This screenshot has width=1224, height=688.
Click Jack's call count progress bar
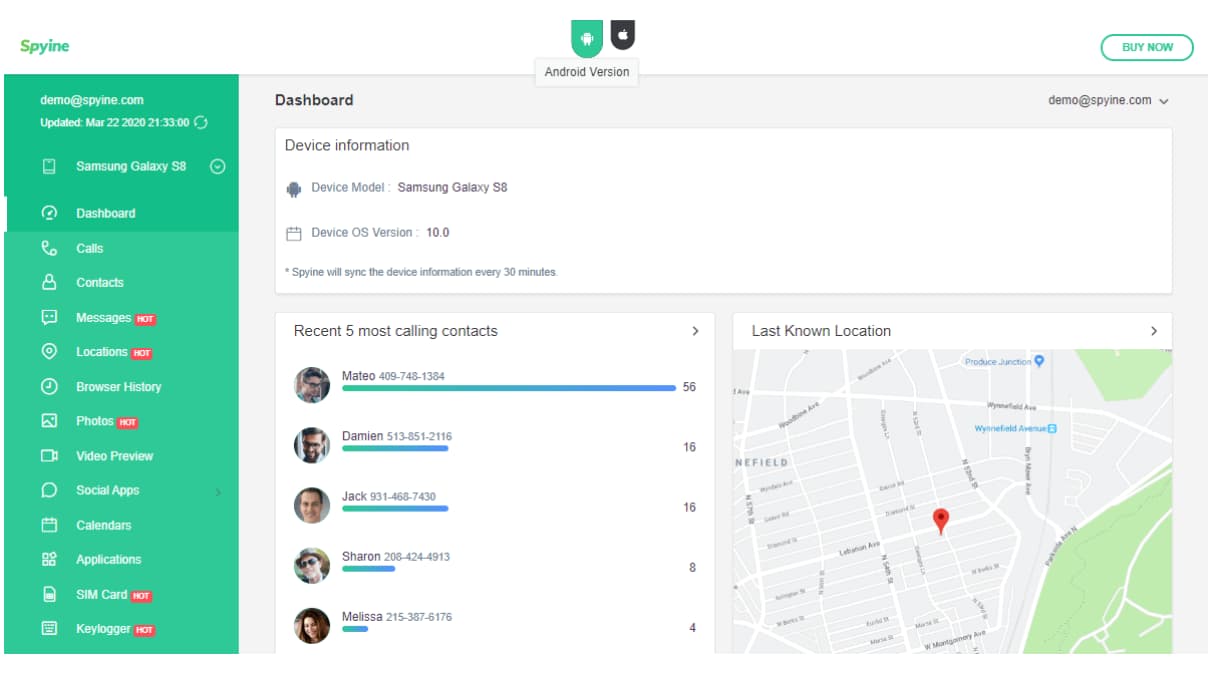(x=395, y=508)
